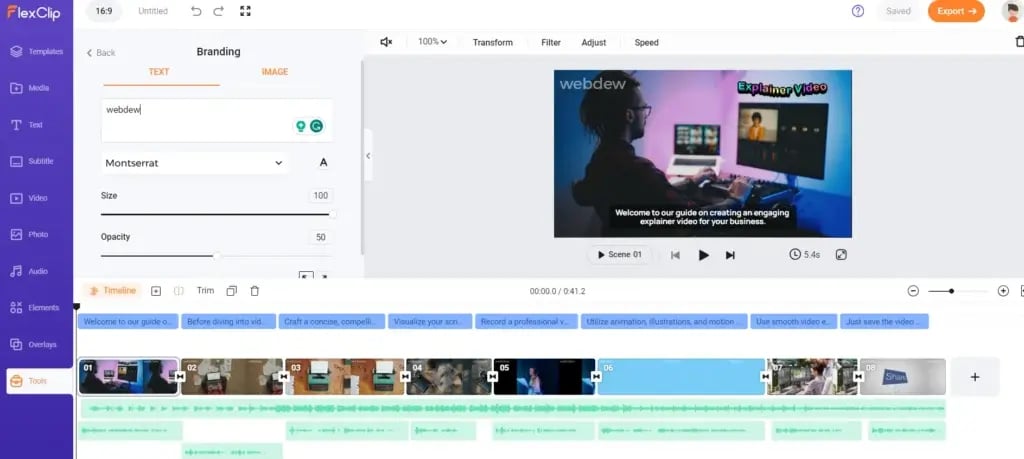The height and width of the screenshot is (459, 1024).
Task: Collapse the left Branding panel using its arrow
Action: click(x=368, y=156)
